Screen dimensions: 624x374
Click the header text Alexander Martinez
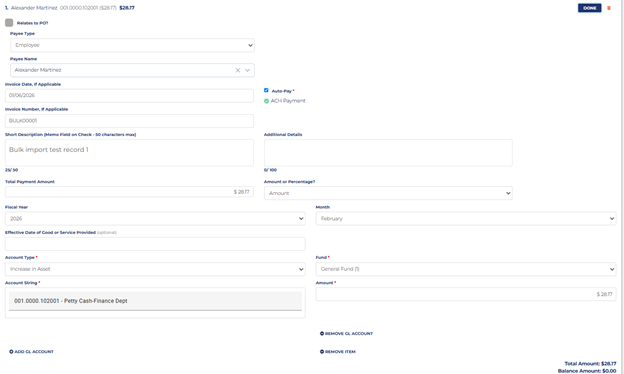point(34,8)
